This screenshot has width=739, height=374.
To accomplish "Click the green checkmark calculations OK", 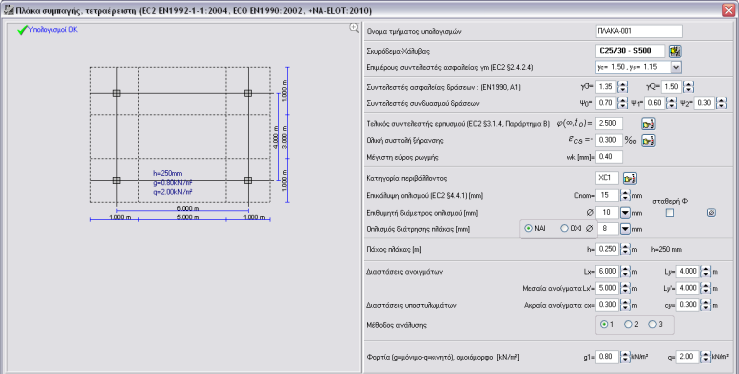I will [x=22, y=30].
